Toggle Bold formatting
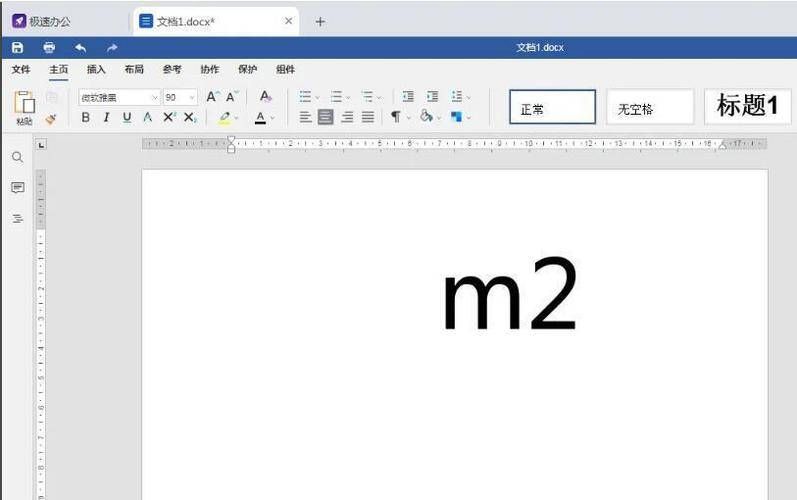 click(x=85, y=117)
